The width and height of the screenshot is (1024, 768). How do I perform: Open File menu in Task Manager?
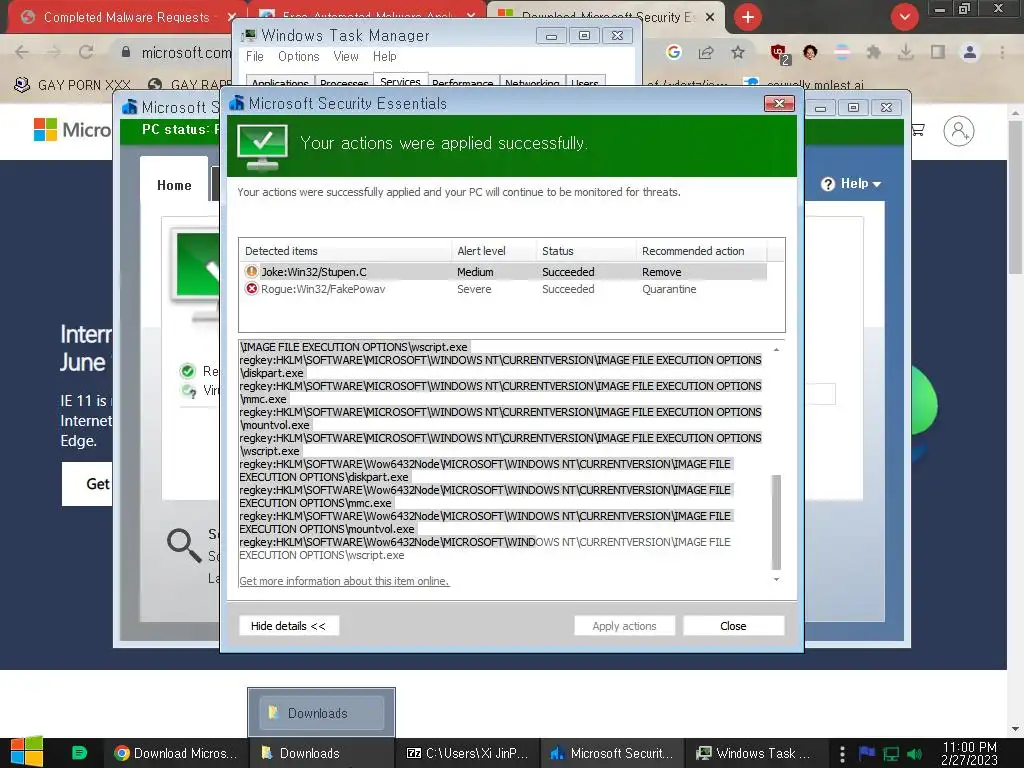click(255, 57)
